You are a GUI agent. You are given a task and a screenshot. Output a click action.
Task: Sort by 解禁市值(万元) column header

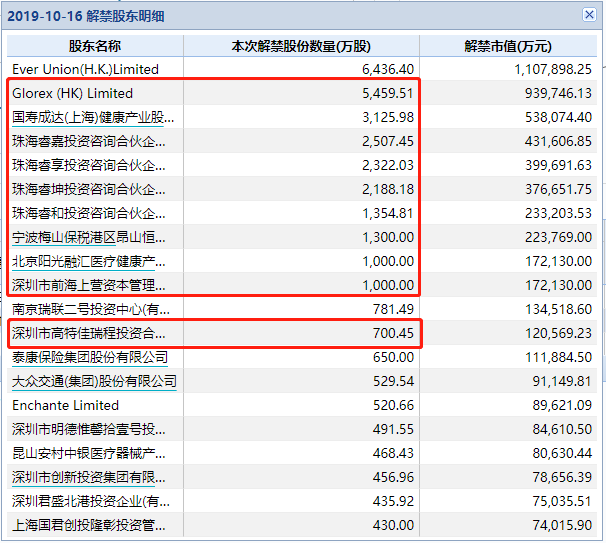coord(508,46)
